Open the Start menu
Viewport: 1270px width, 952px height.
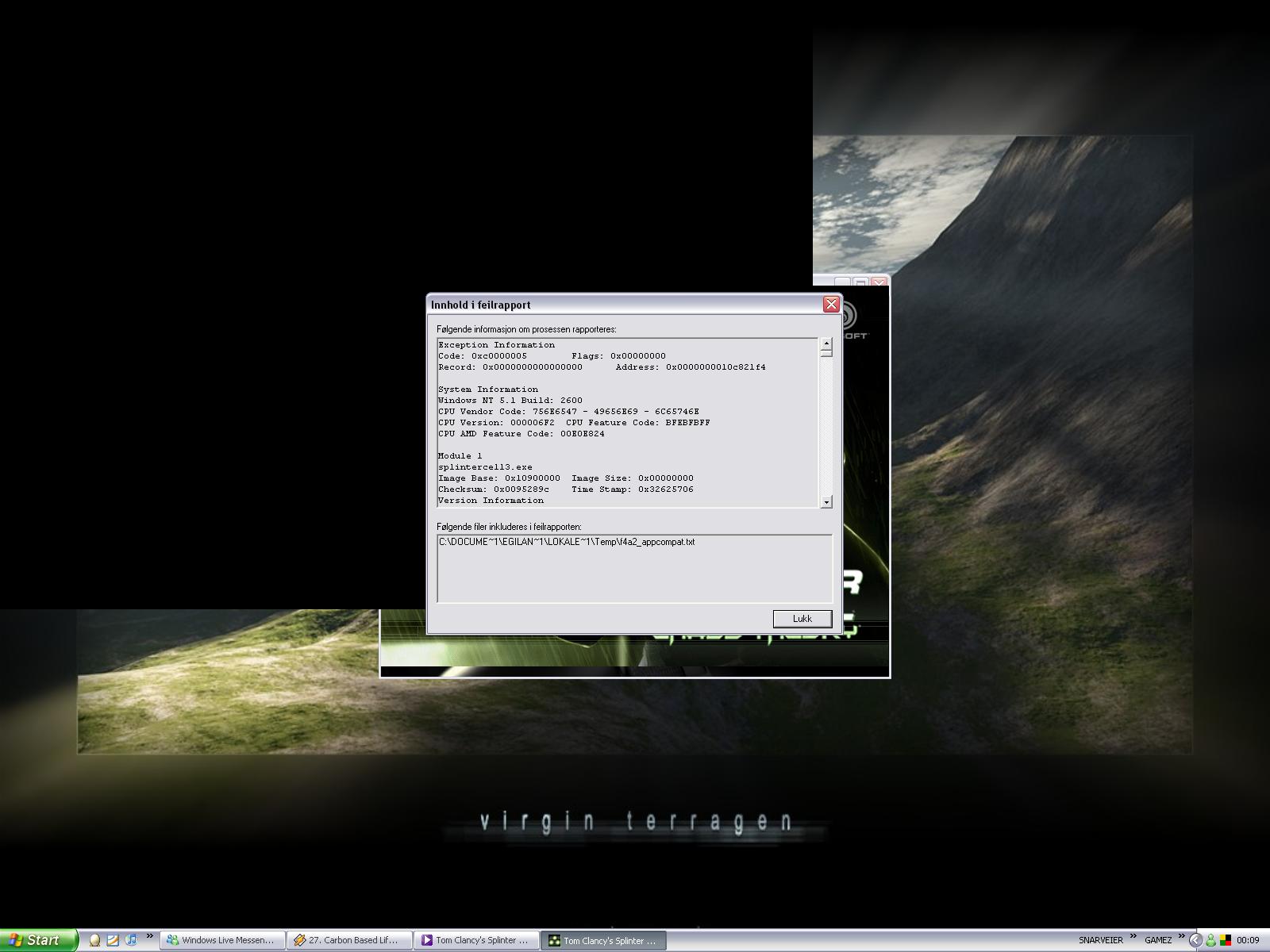[38, 940]
